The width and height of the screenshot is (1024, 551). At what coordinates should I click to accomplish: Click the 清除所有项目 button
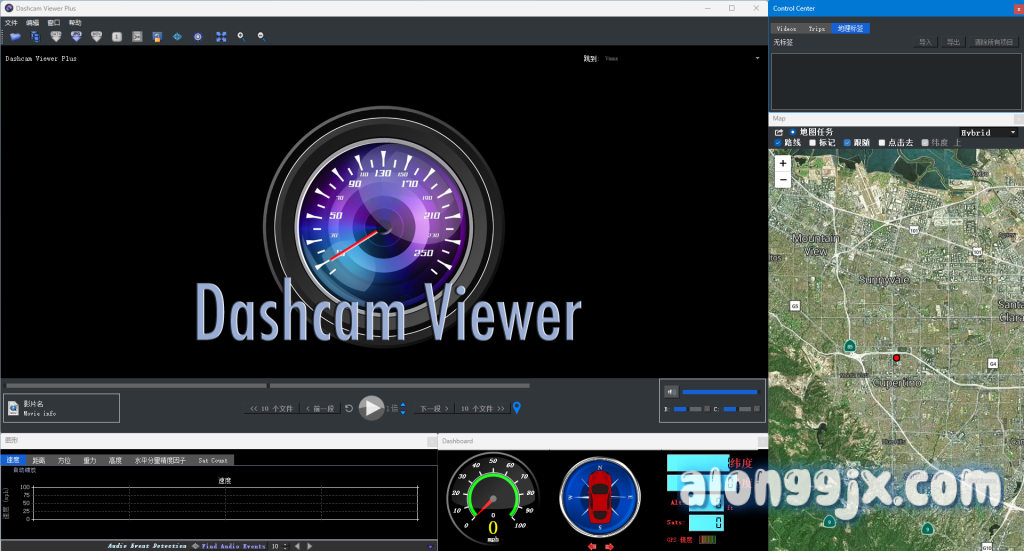pos(992,42)
